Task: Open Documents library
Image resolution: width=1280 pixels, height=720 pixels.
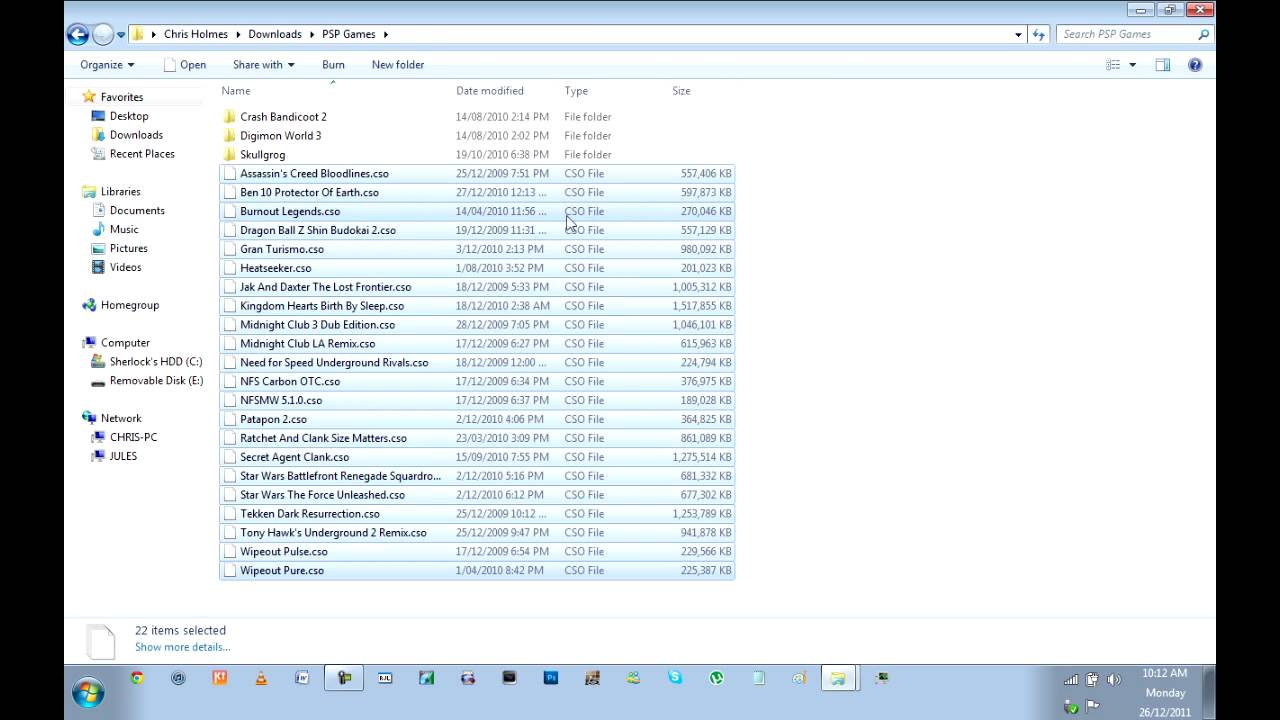Action: pos(137,211)
